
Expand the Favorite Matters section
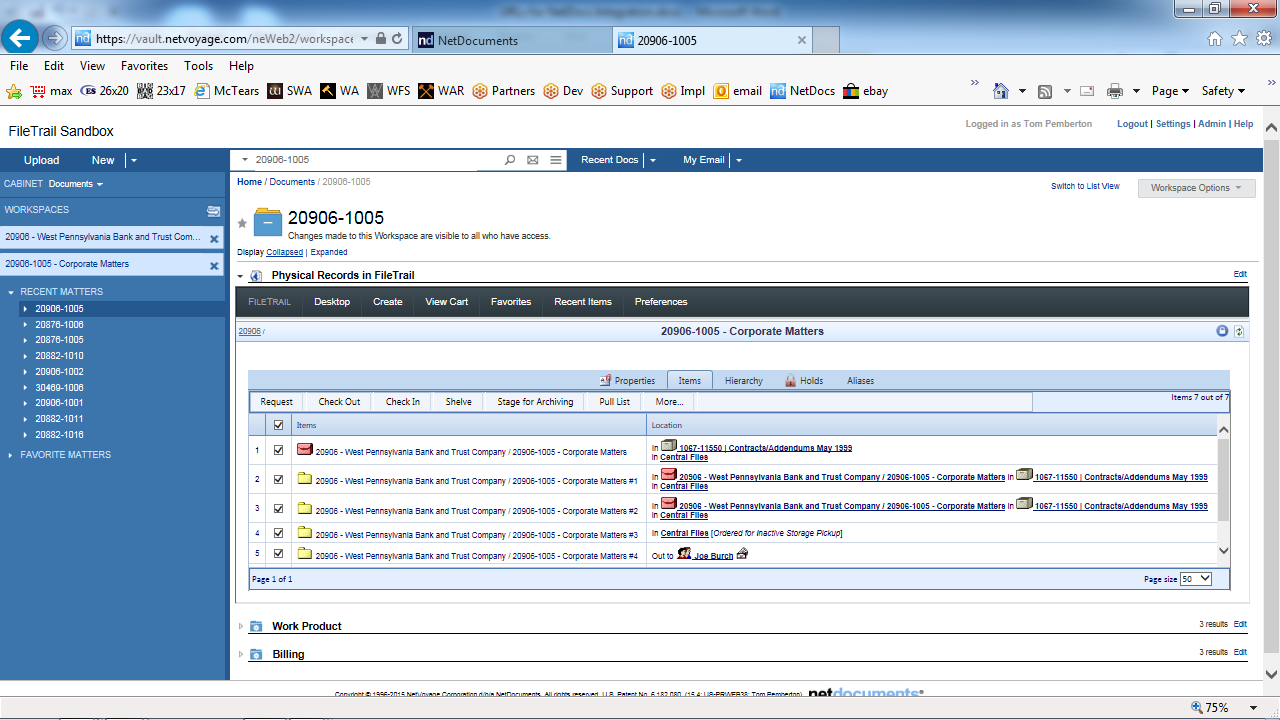11,455
